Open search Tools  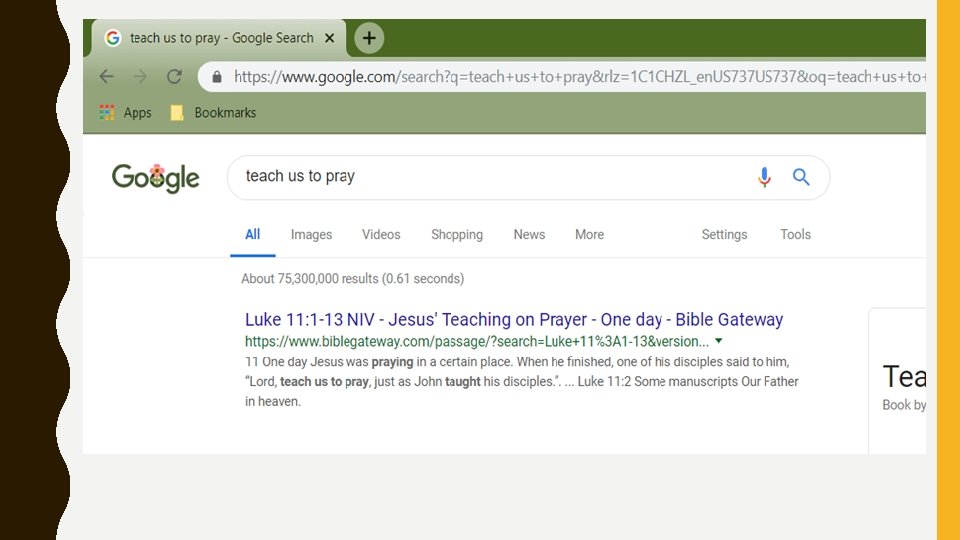(x=795, y=234)
